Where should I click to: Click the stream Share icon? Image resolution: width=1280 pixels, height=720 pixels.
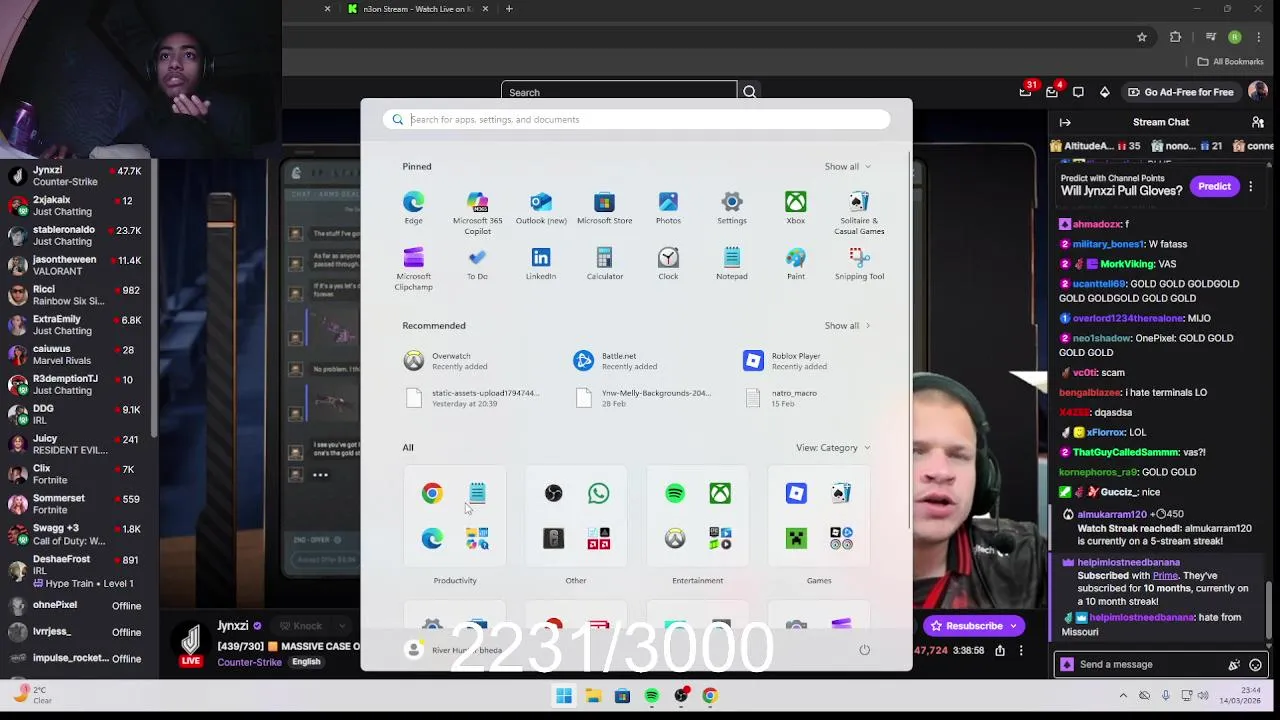click(999, 651)
